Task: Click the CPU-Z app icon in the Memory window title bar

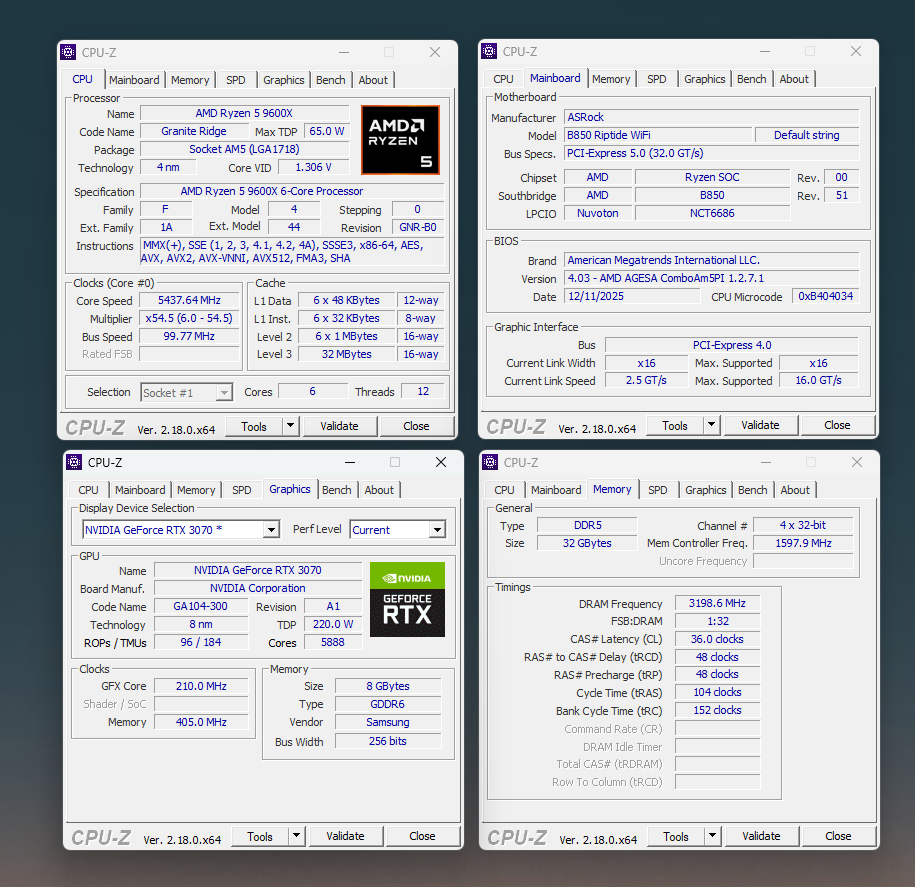Action: pyautogui.click(x=490, y=462)
